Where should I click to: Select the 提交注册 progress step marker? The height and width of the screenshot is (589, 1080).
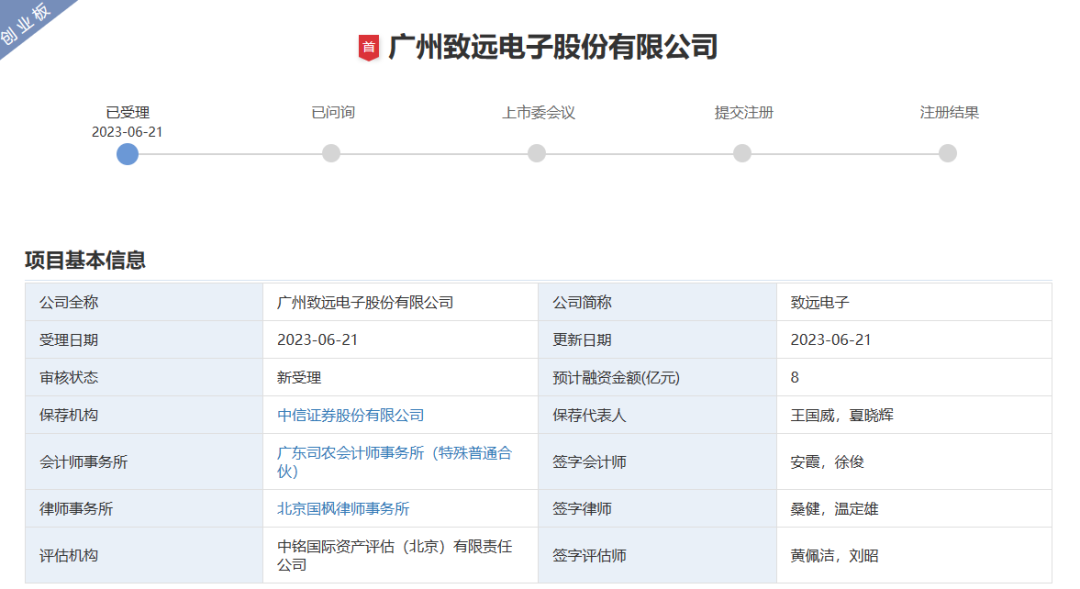pos(742,153)
